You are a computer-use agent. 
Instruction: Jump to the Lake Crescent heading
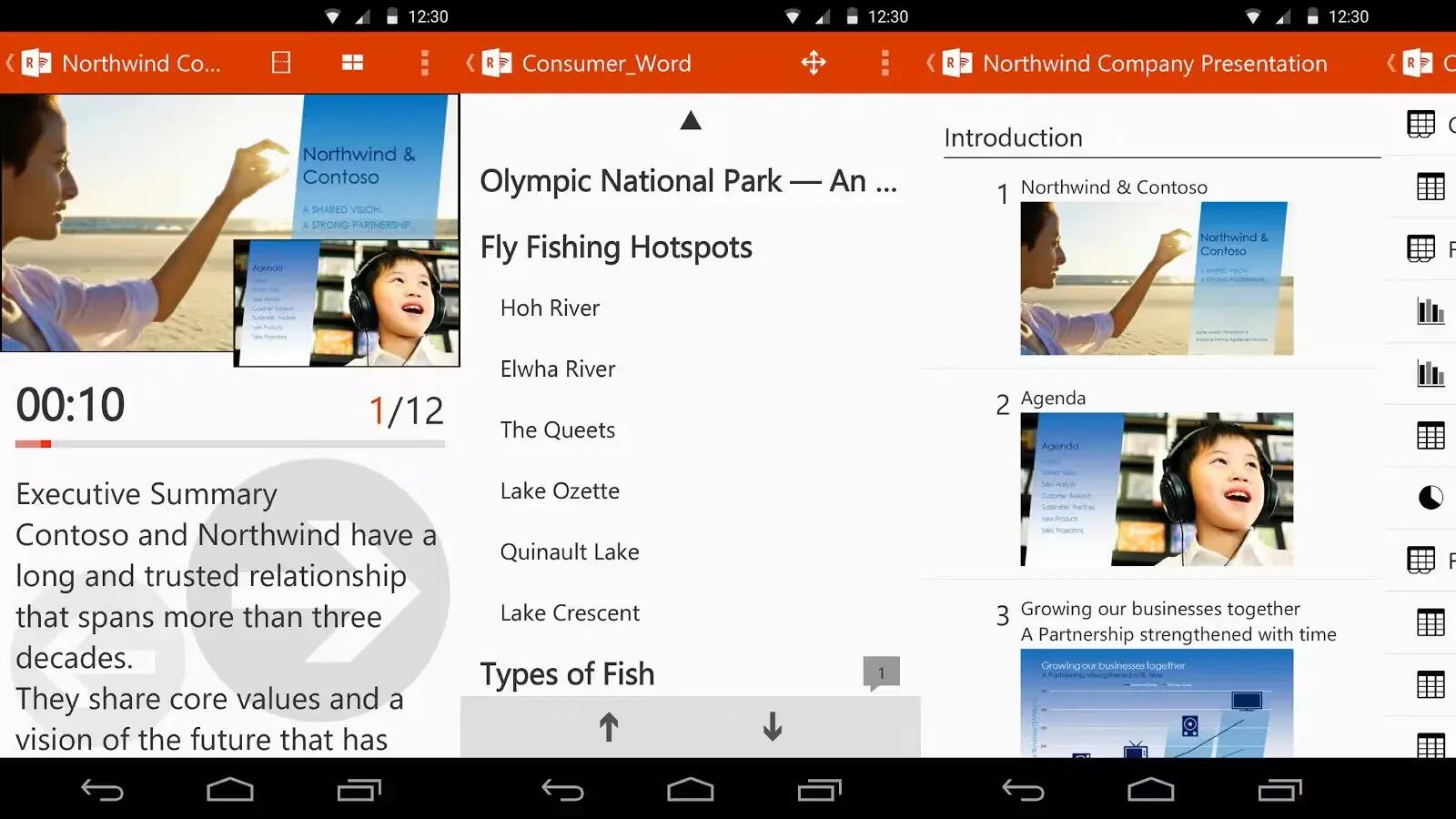click(570, 613)
